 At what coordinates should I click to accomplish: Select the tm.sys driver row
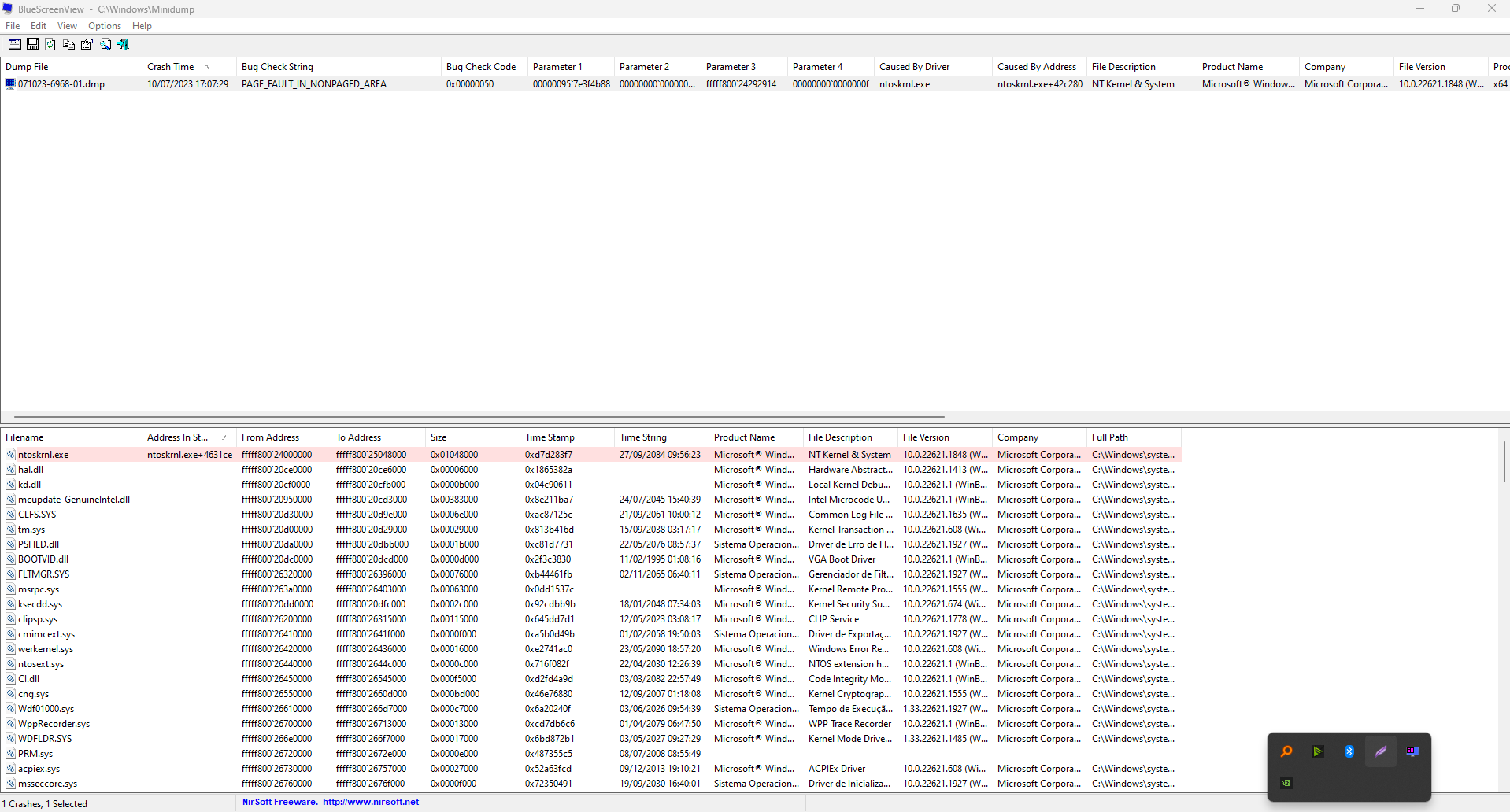tap(590, 530)
